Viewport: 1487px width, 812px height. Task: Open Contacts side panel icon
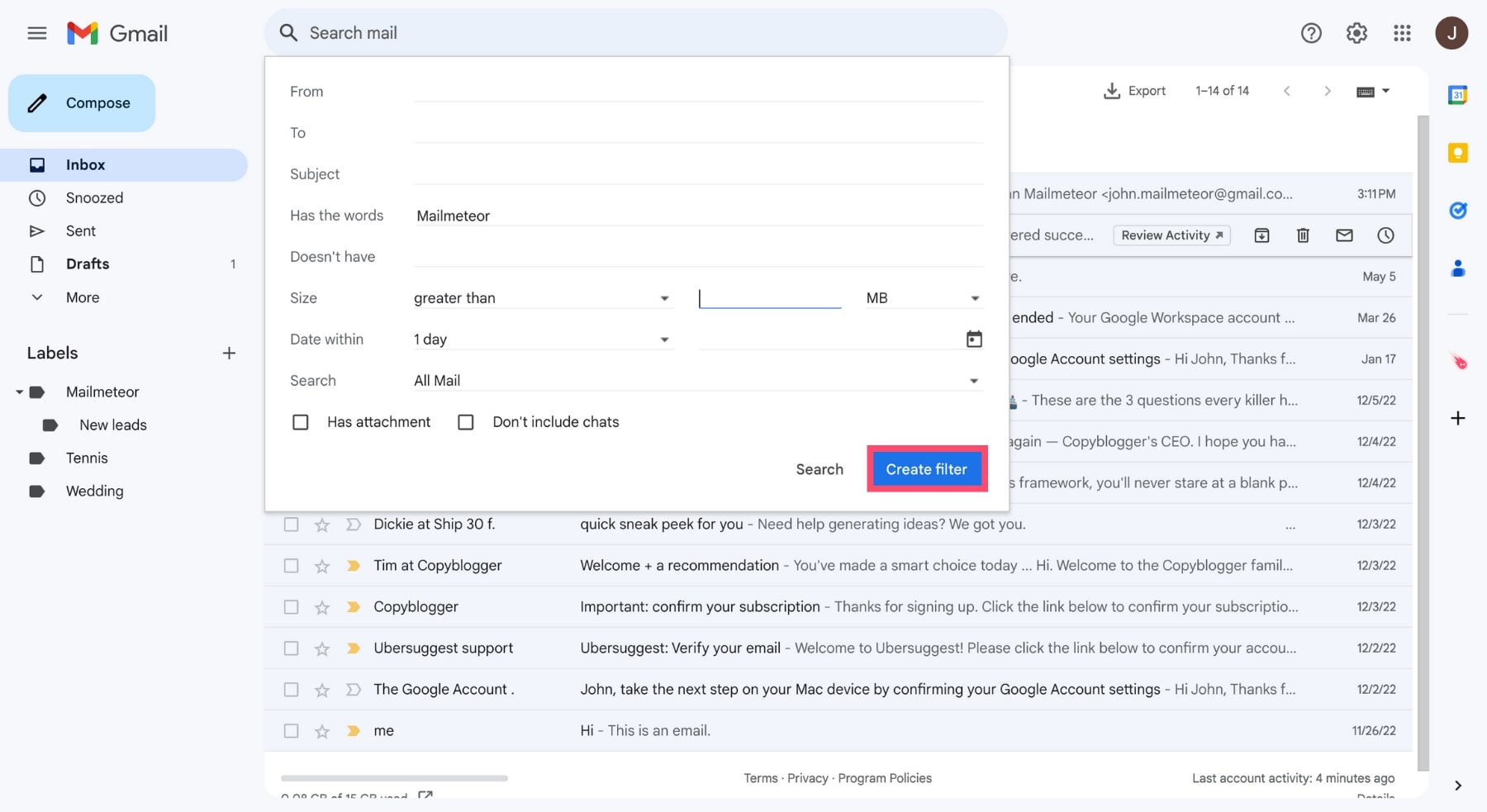(x=1458, y=268)
